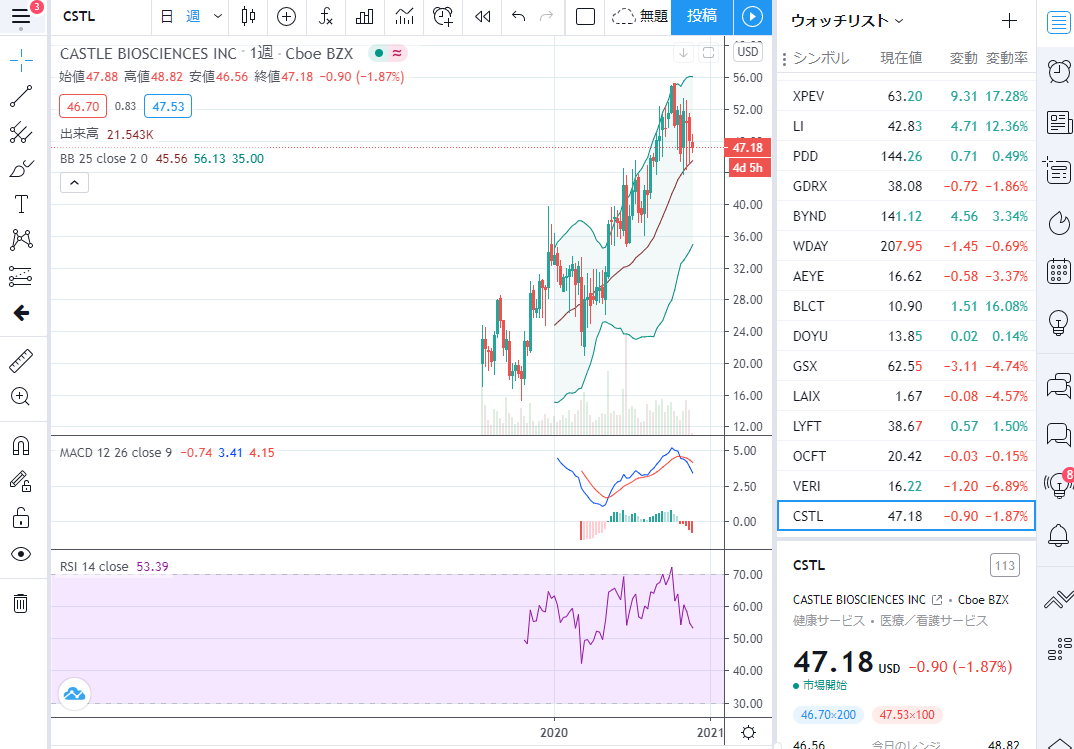Image resolution: width=1074 pixels, height=749 pixels.
Task: Toggle stay-in-drawing-mode pencil lock
Action: [21, 482]
